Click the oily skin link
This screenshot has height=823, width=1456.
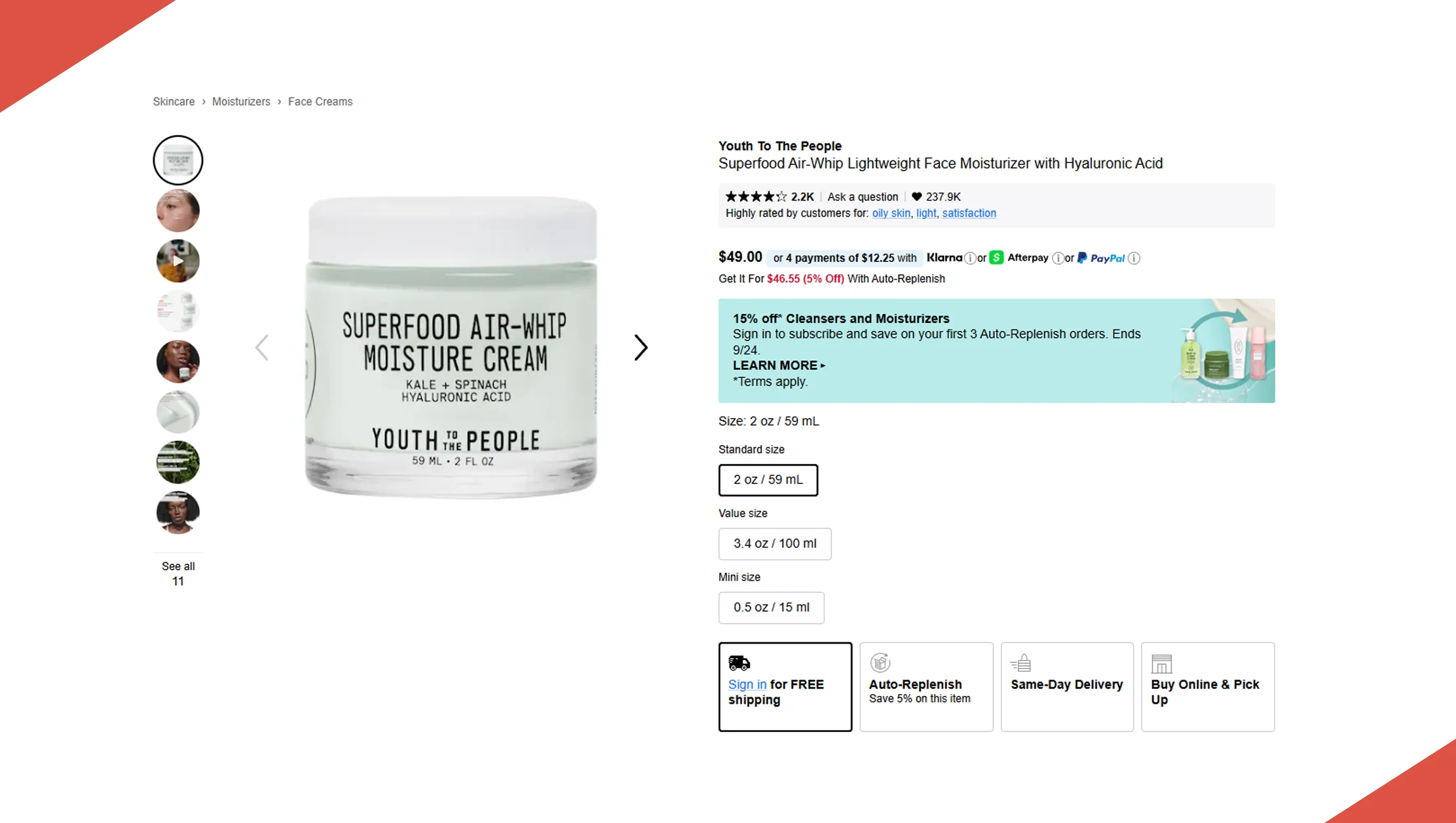click(x=891, y=213)
